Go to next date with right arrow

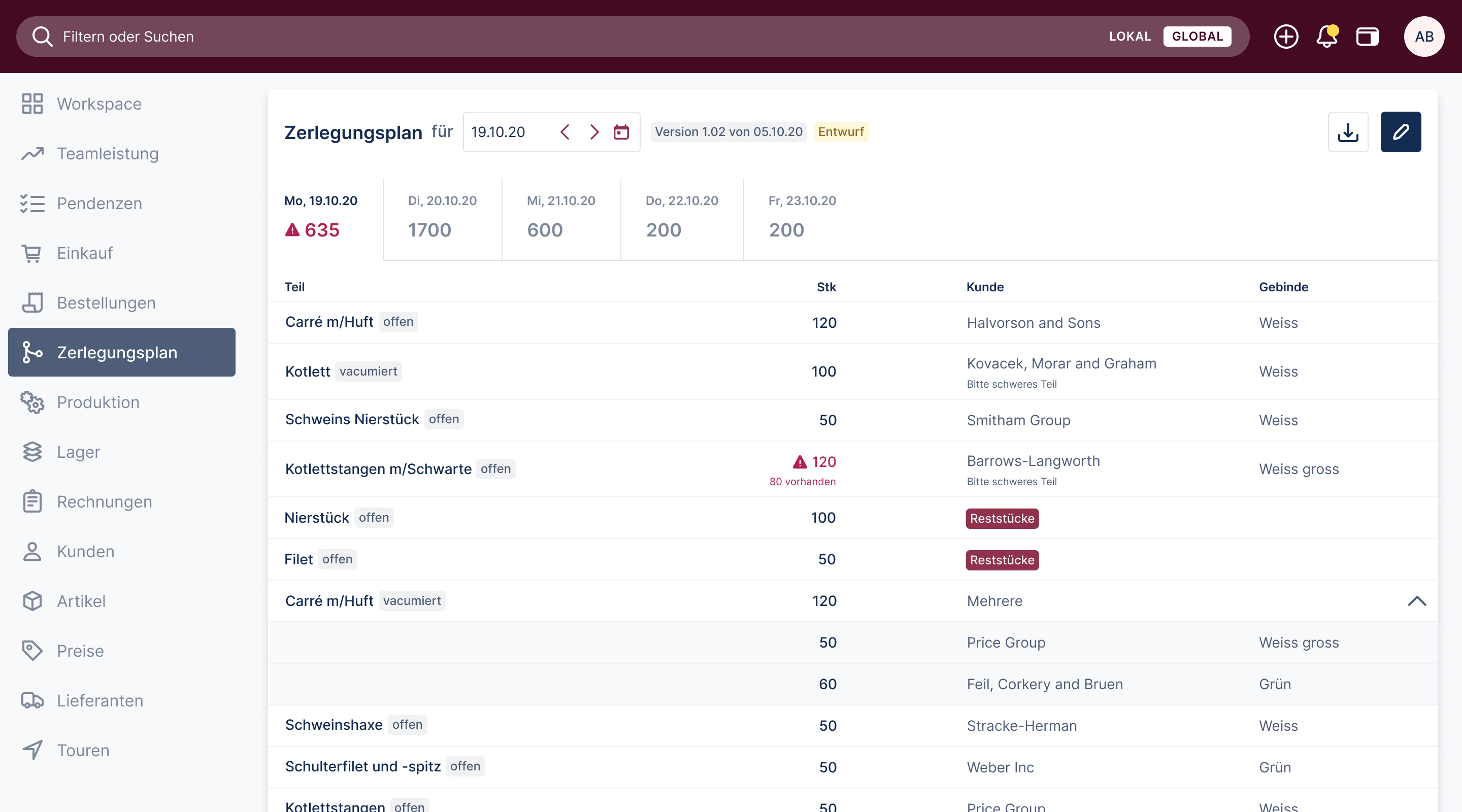(x=594, y=132)
